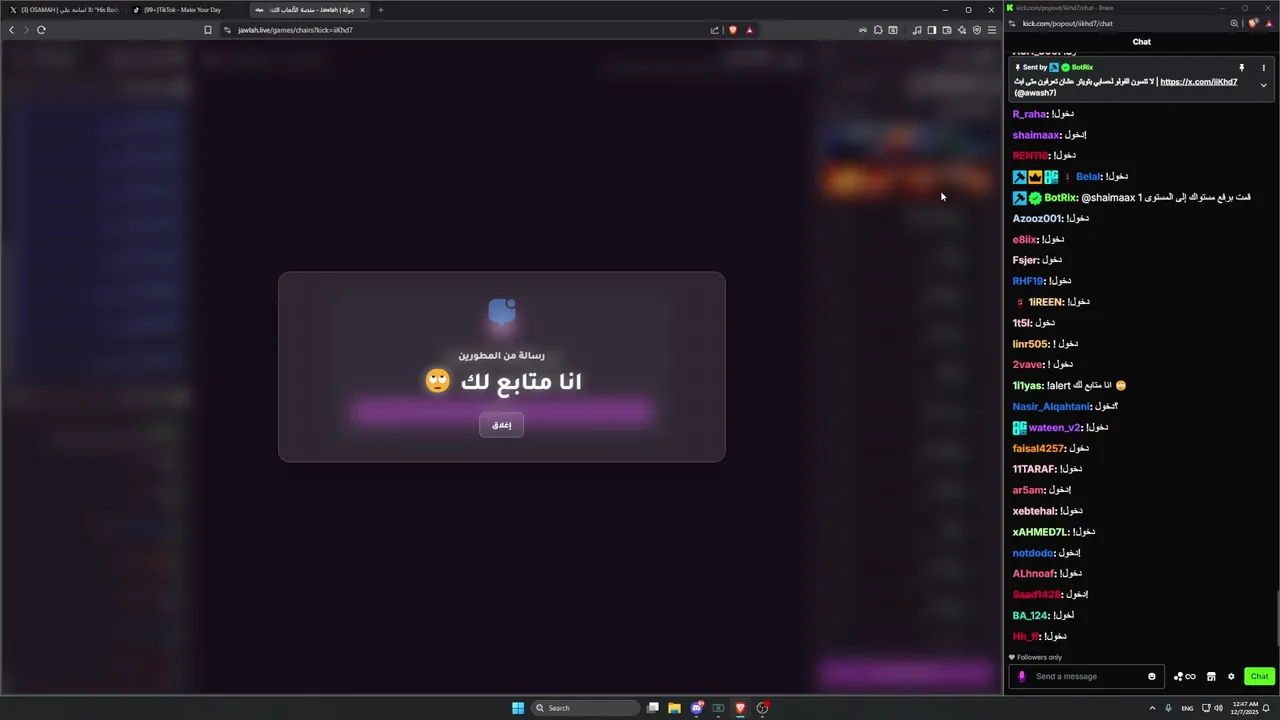Open the Brave playlist music icon
The image size is (1280, 720).
pyautogui.click(x=917, y=30)
